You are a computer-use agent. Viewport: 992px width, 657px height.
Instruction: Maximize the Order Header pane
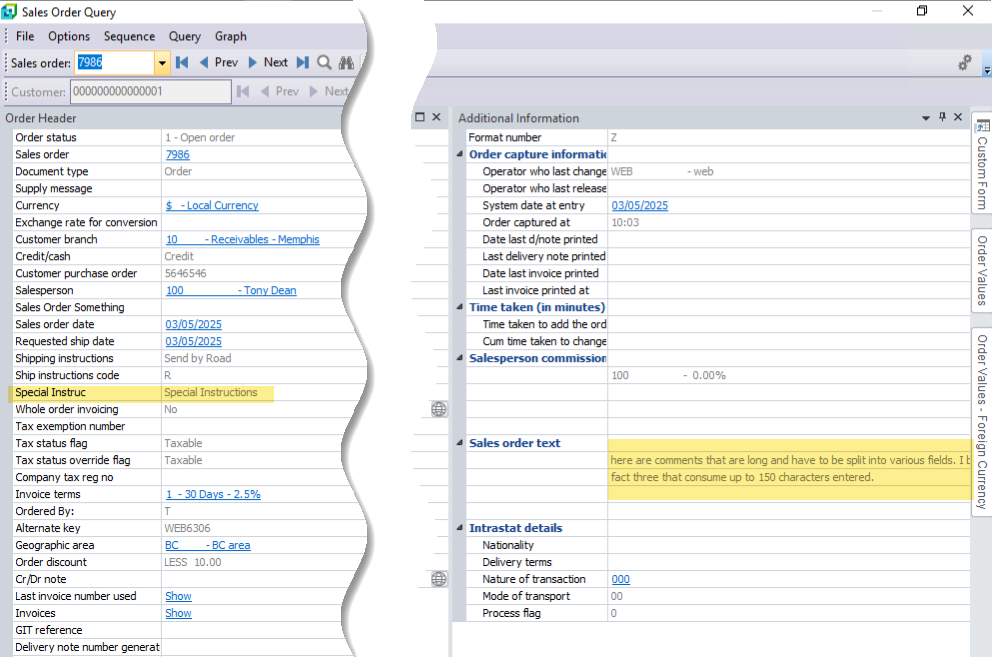[419, 117]
